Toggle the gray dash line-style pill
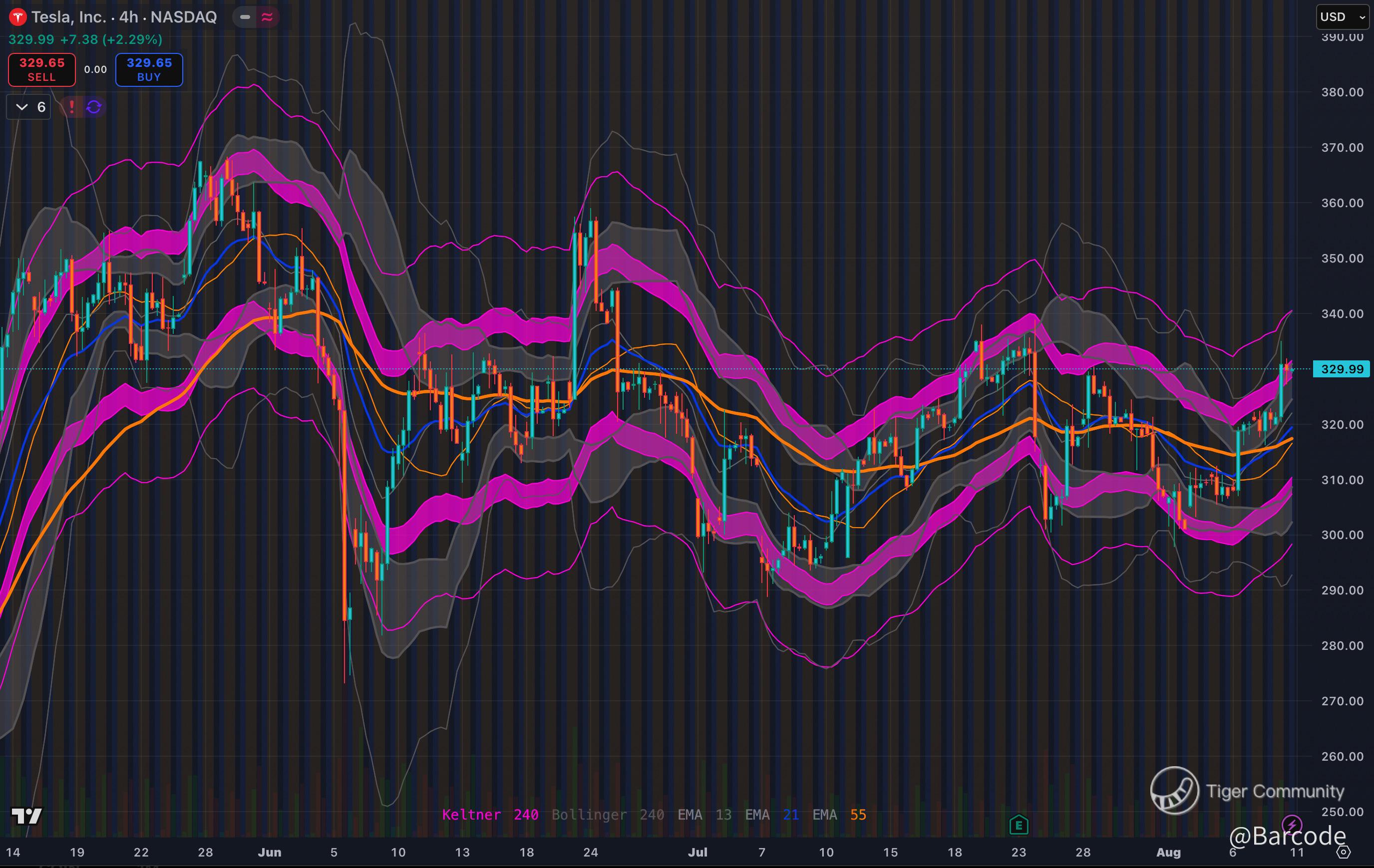Screen dimensions: 1374x868 245,17
